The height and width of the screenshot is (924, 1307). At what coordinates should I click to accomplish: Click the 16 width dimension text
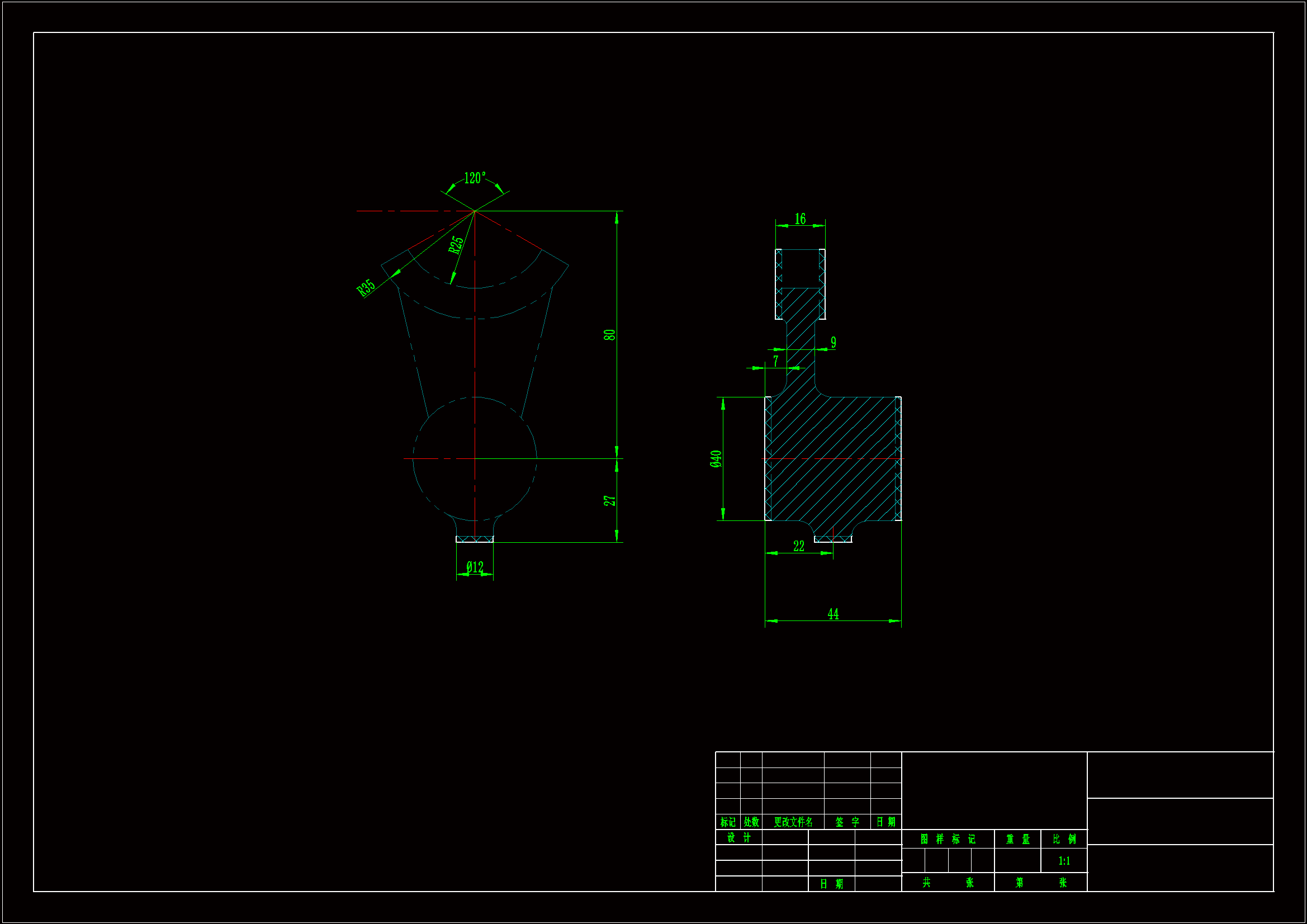(x=800, y=219)
